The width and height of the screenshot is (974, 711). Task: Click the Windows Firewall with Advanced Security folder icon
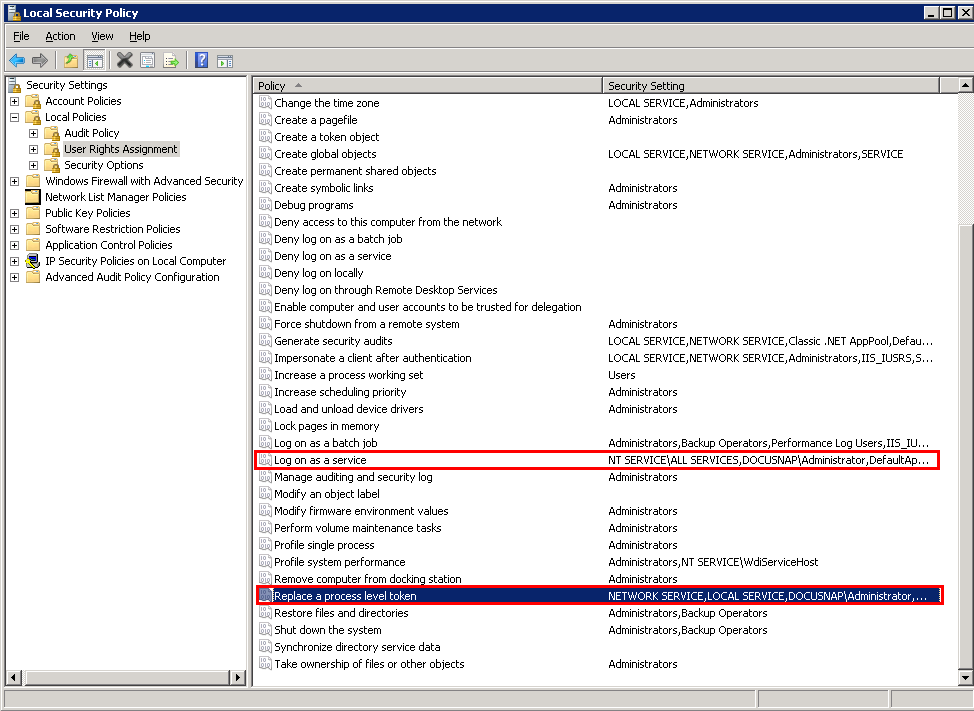[34, 181]
